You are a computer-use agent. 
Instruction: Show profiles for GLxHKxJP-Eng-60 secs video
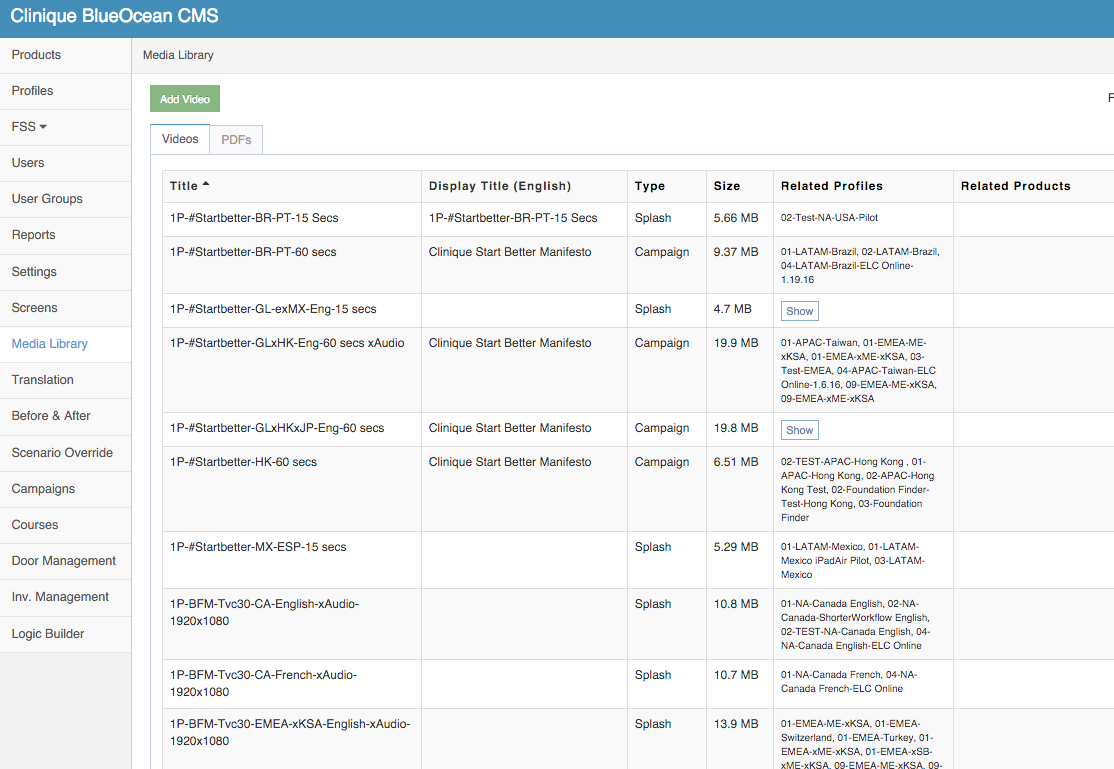coord(799,430)
